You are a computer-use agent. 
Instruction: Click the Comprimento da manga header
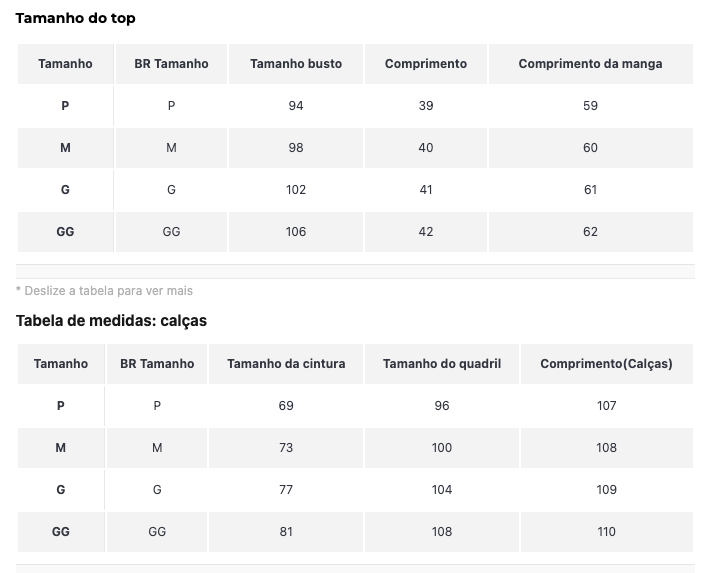pos(590,64)
